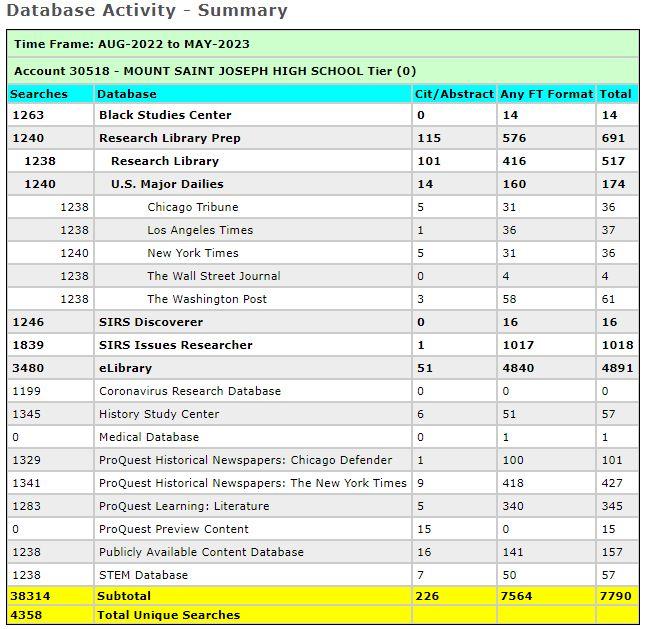Click Cit/Abstract value 101 for Research Library

point(428,161)
